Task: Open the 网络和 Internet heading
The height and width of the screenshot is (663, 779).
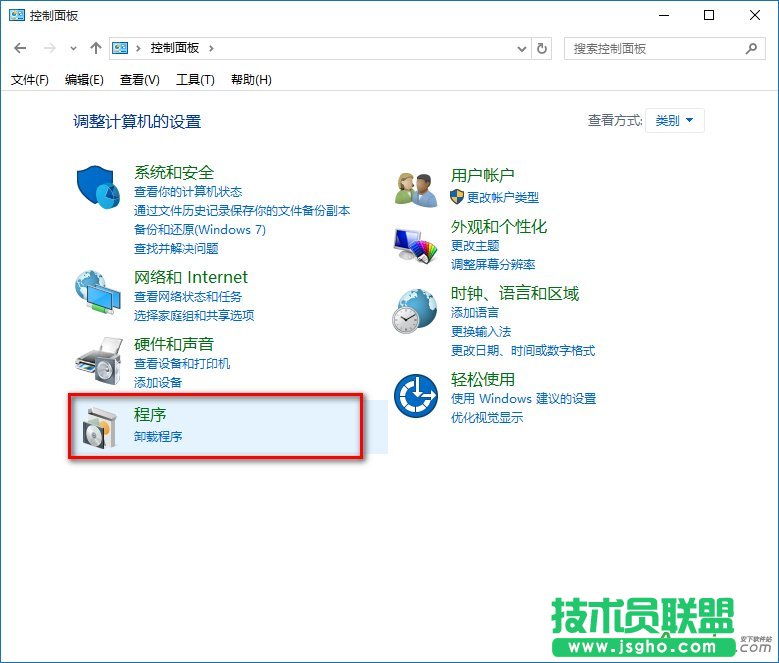Action: pyautogui.click(x=191, y=277)
